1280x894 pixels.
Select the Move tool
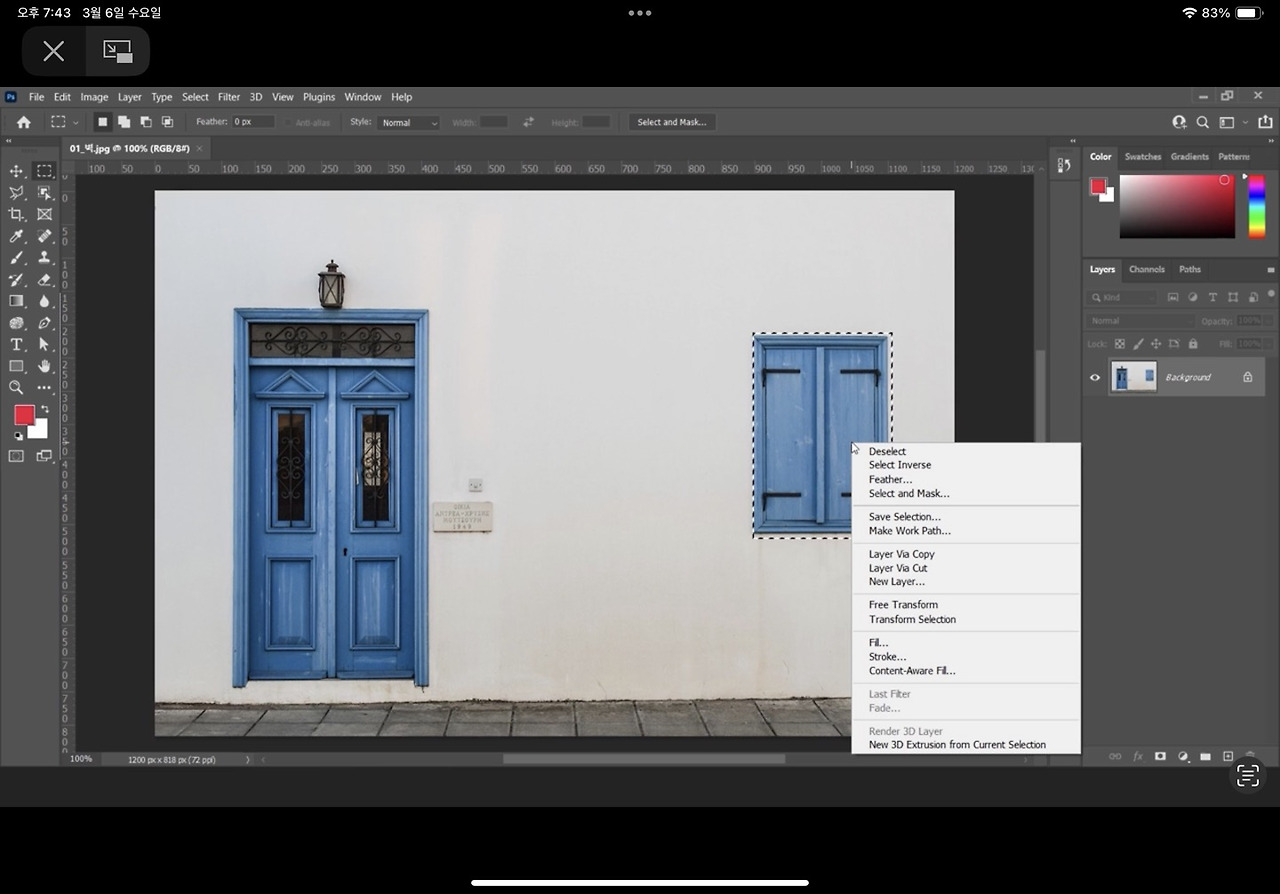(x=16, y=171)
